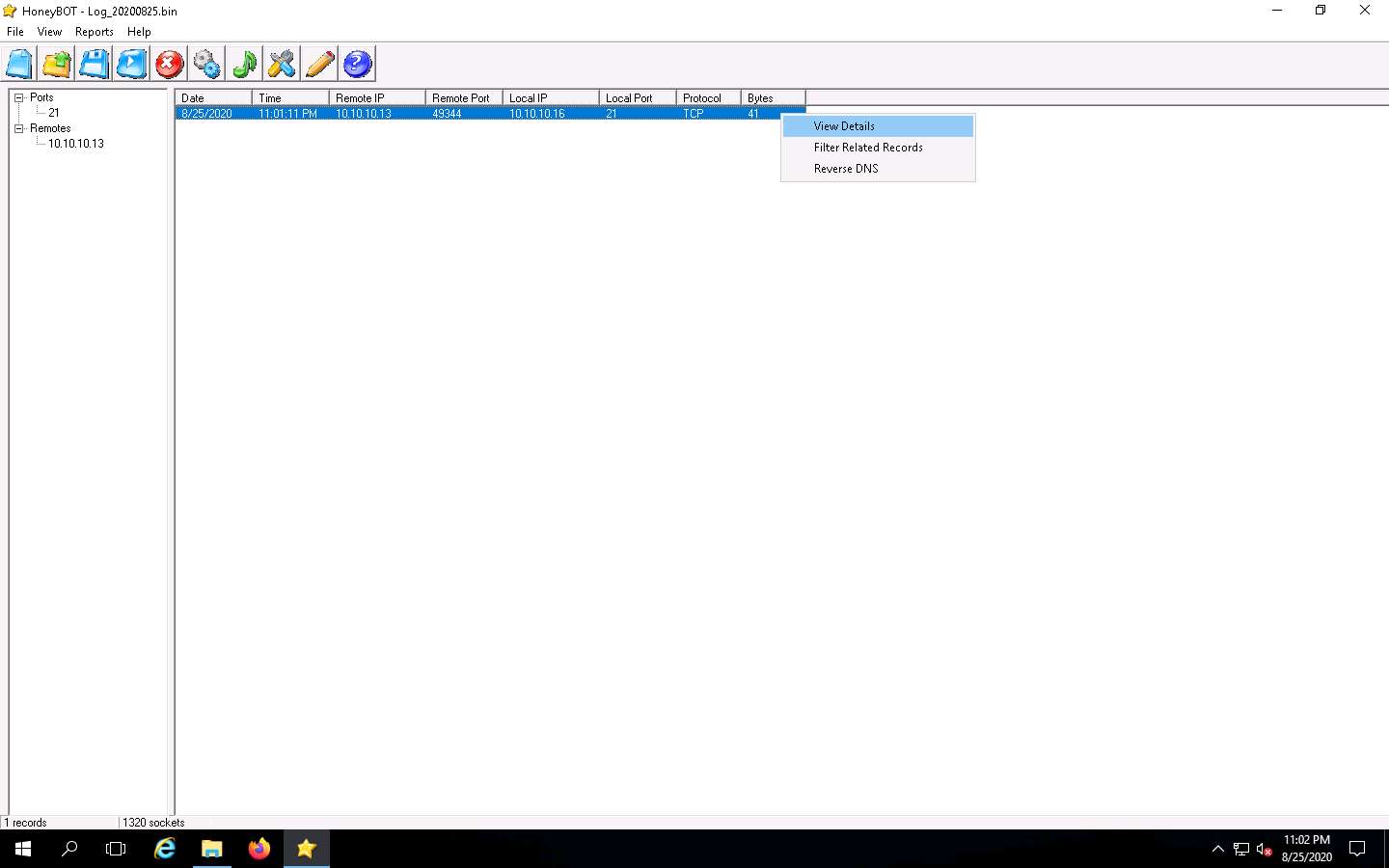Viewport: 1389px width, 868px height.
Task: Sort by the Remote IP column header
Action: coord(377,98)
